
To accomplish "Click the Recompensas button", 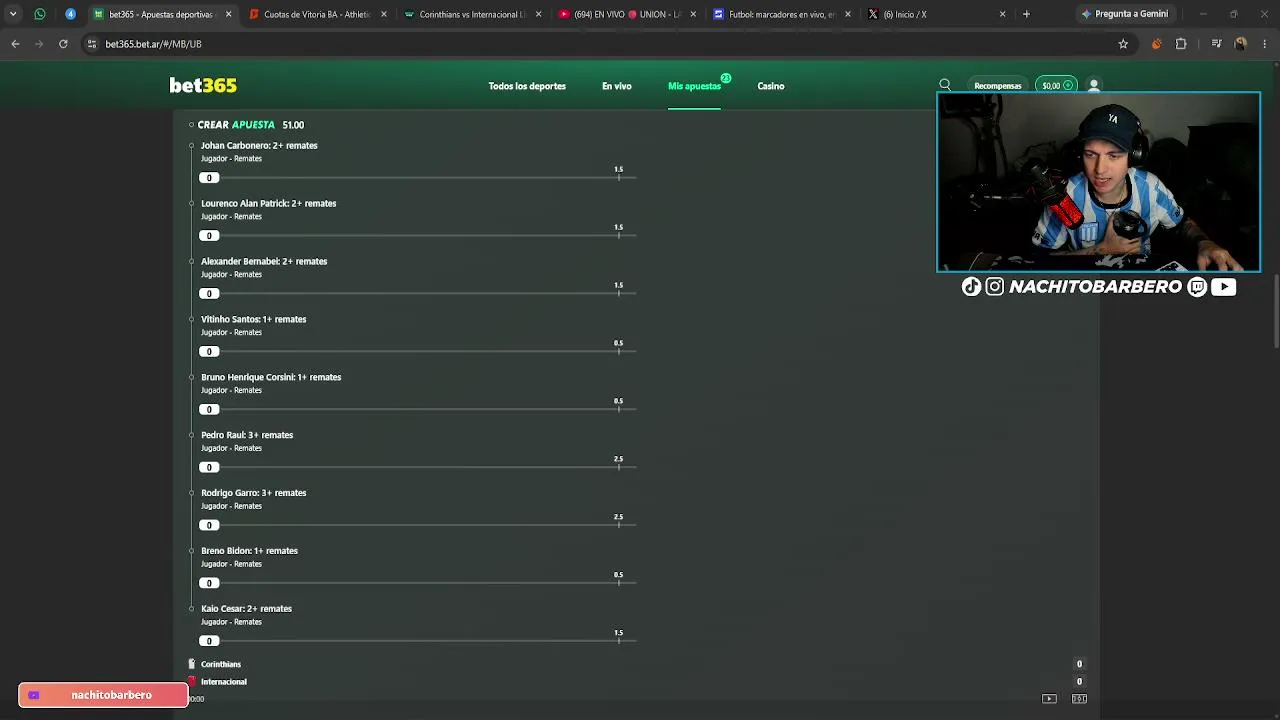I will 998,86.
